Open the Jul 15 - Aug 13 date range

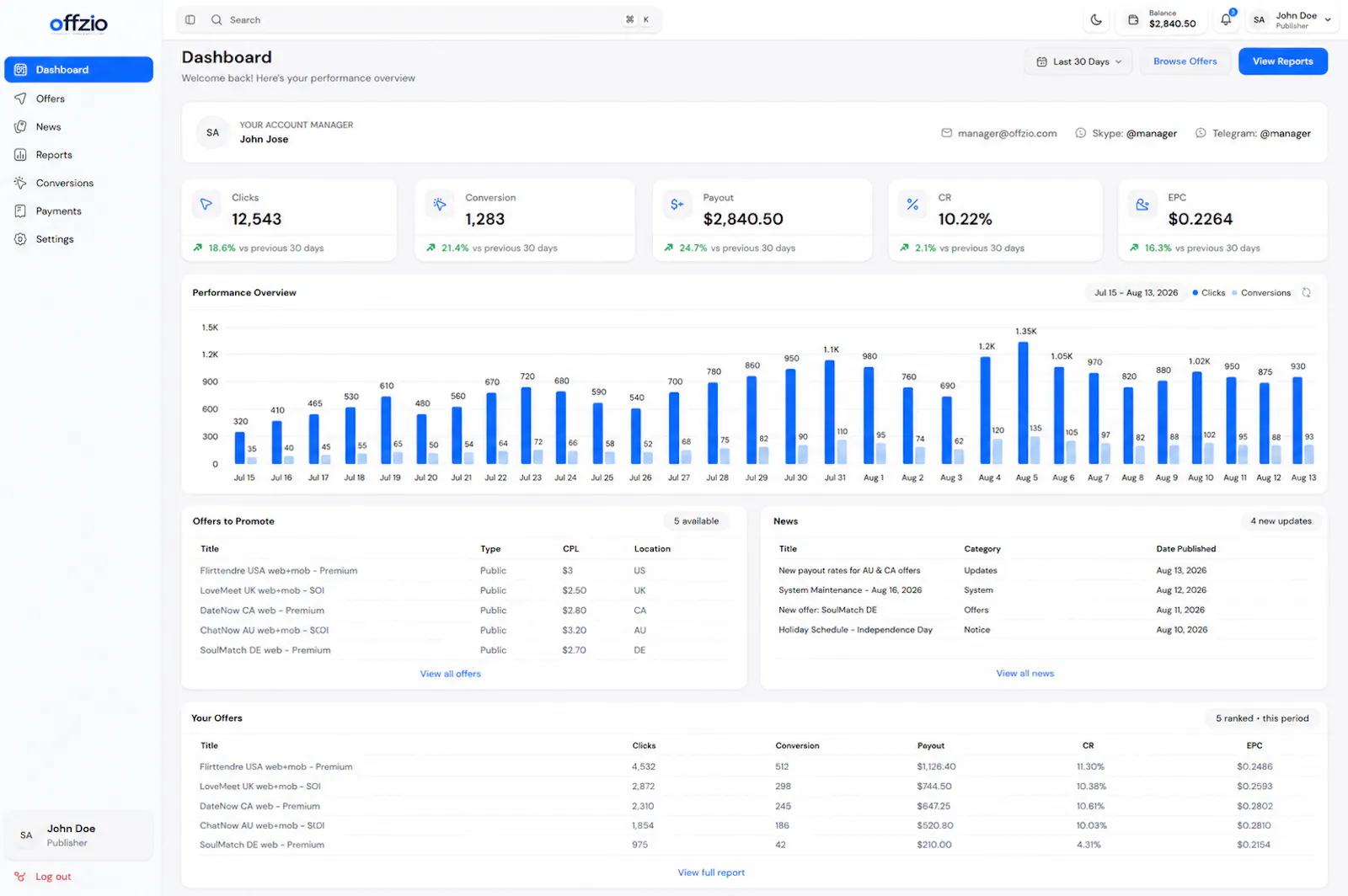coord(1136,293)
